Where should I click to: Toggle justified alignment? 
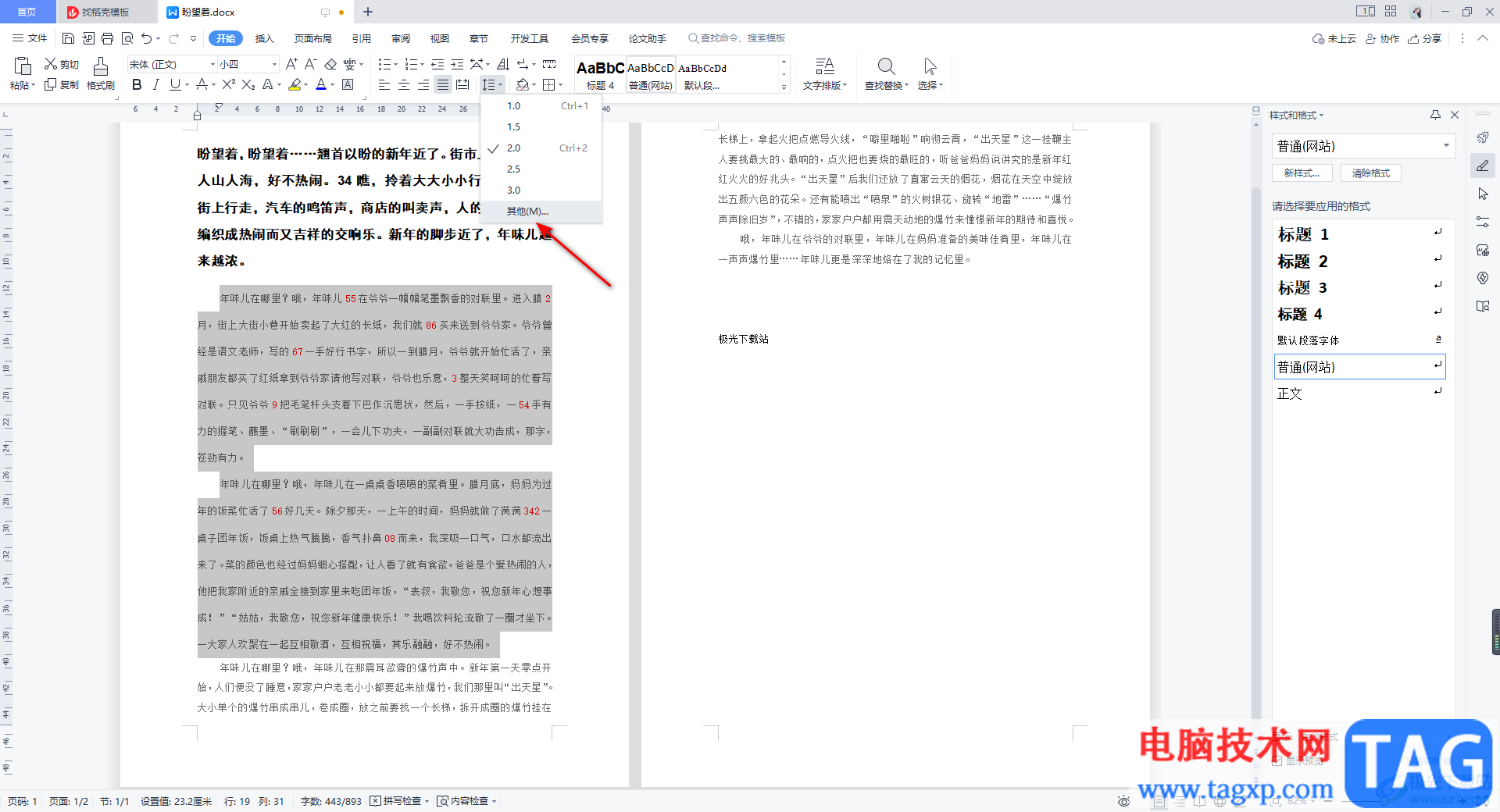tap(443, 84)
